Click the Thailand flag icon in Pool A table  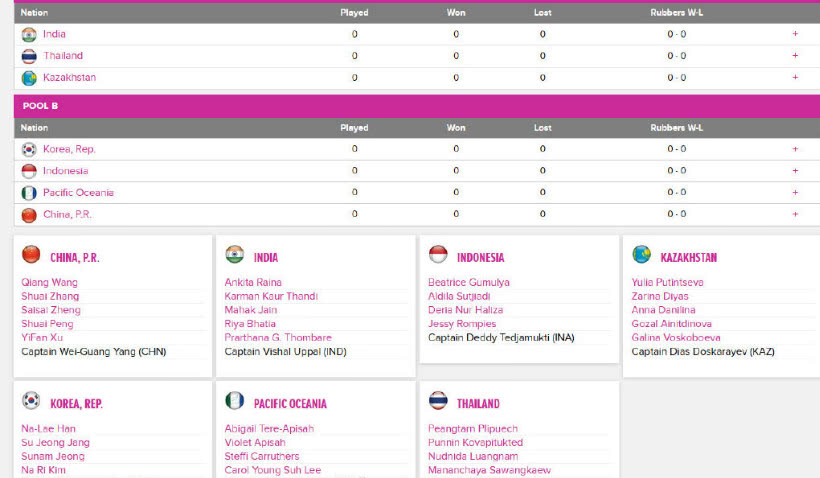[29, 56]
